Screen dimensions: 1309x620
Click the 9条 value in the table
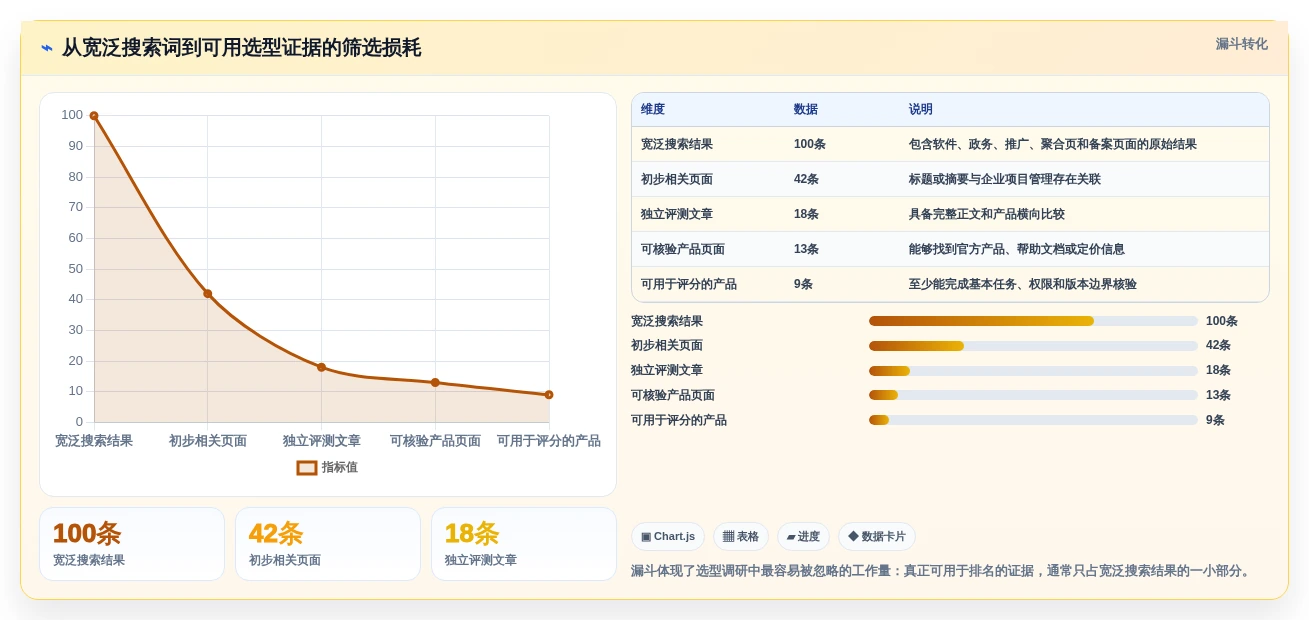point(803,284)
